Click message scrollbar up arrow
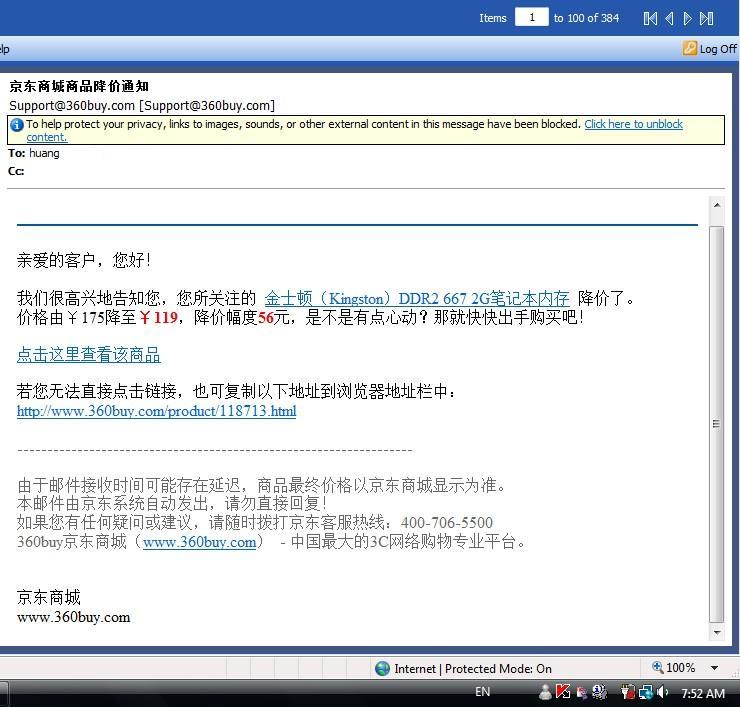The height and width of the screenshot is (707, 740). (717, 205)
